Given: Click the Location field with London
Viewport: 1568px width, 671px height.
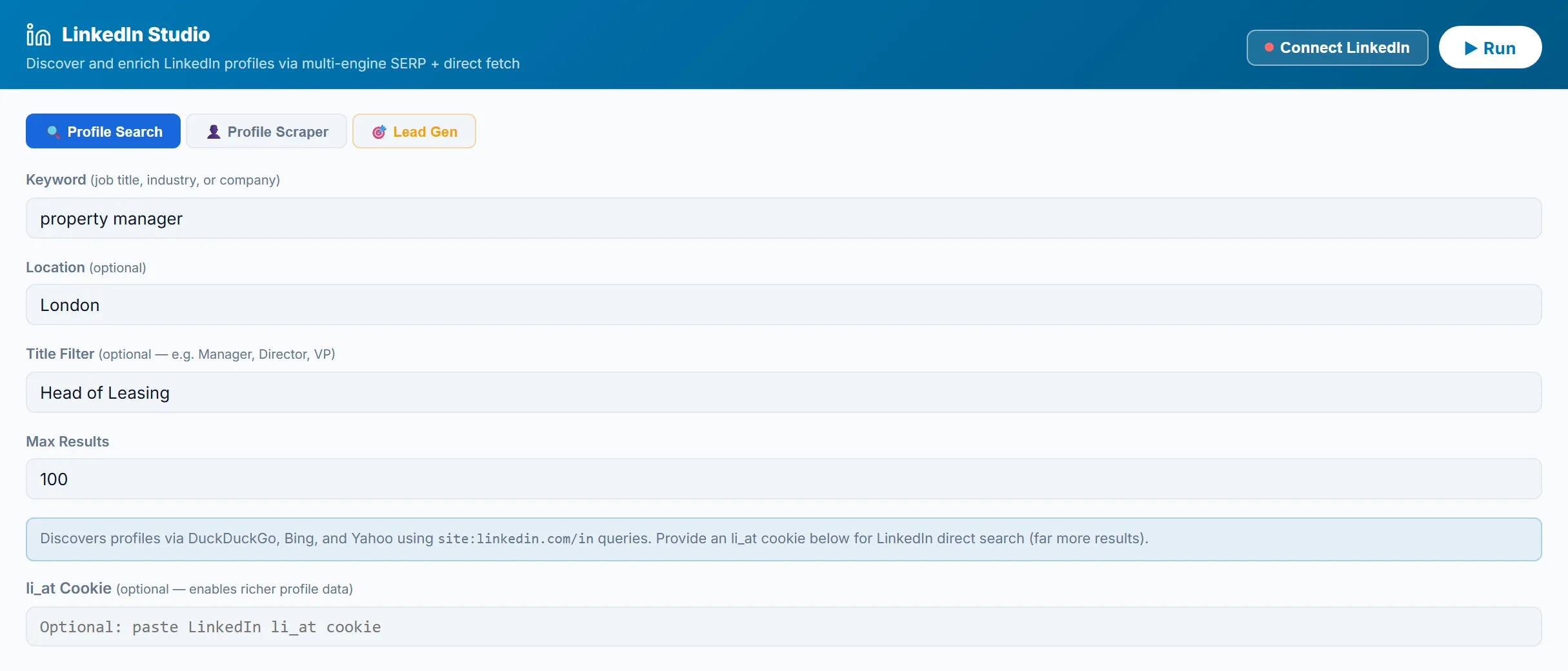Looking at the screenshot, I should (x=783, y=305).
